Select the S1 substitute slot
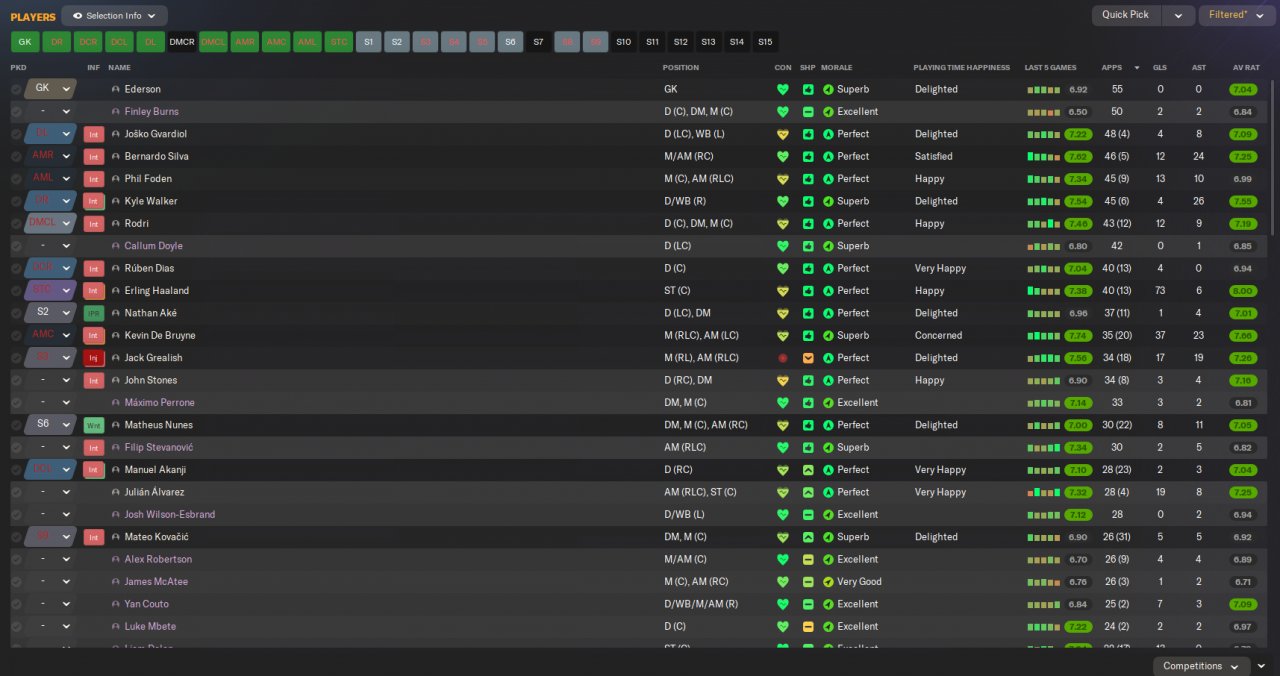Screen dimensions: 1280x676 pyautogui.click(x=368, y=42)
